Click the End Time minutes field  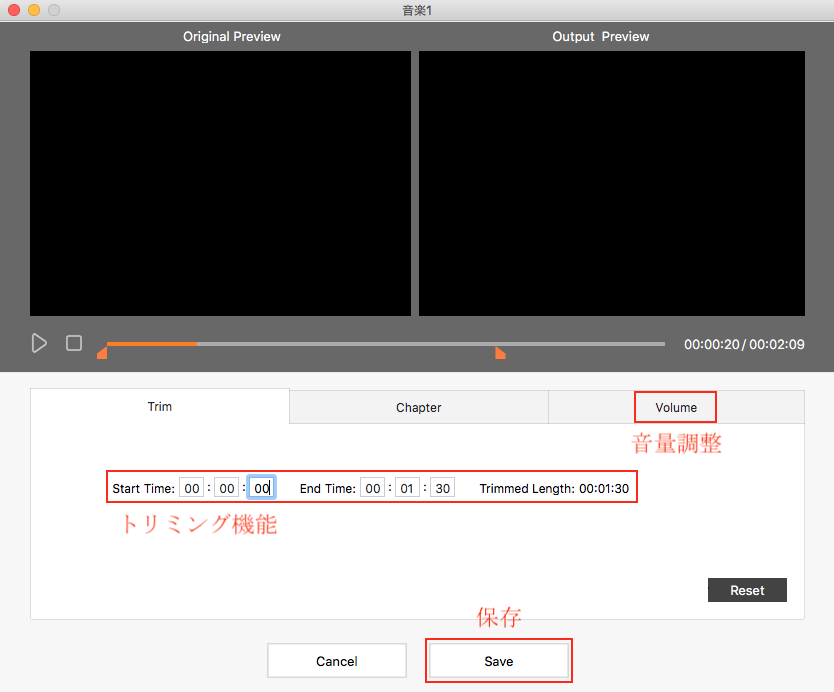[x=407, y=488]
